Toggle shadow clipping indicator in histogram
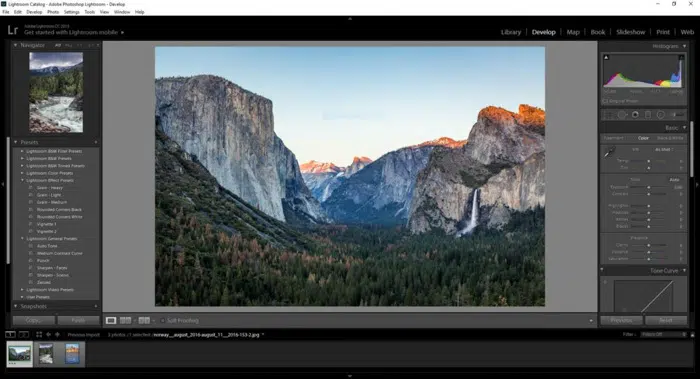 point(606,57)
